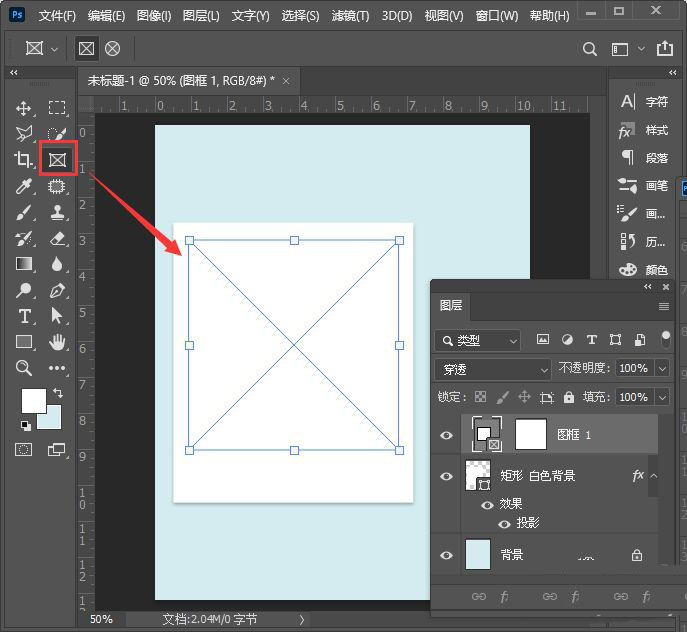Screen dimensions: 687x632
Task: Select the Hand tool
Action: click(x=58, y=342)
